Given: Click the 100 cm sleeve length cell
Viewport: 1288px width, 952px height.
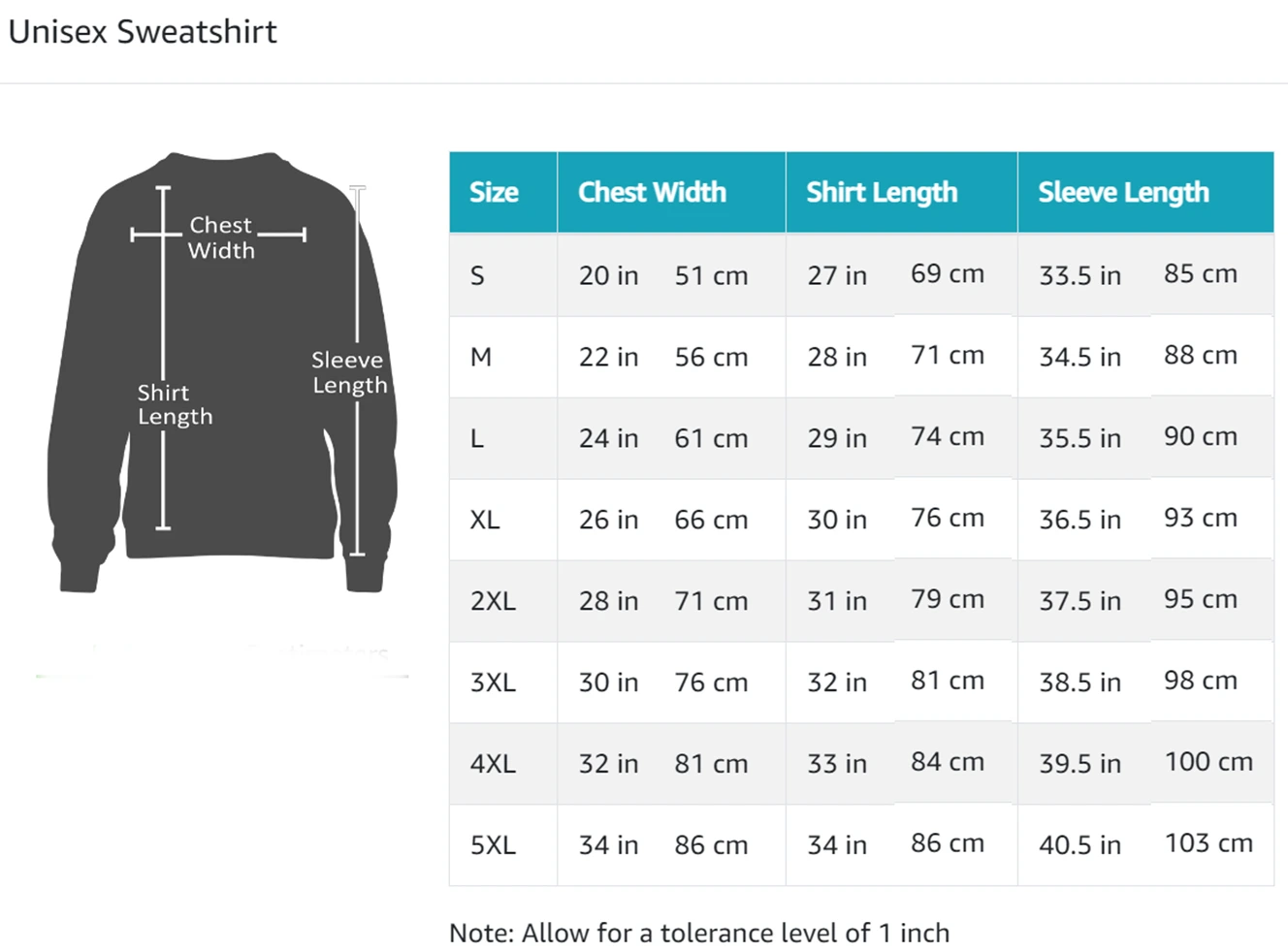Looking at the screenshot, I should [x=1208, y=762].
